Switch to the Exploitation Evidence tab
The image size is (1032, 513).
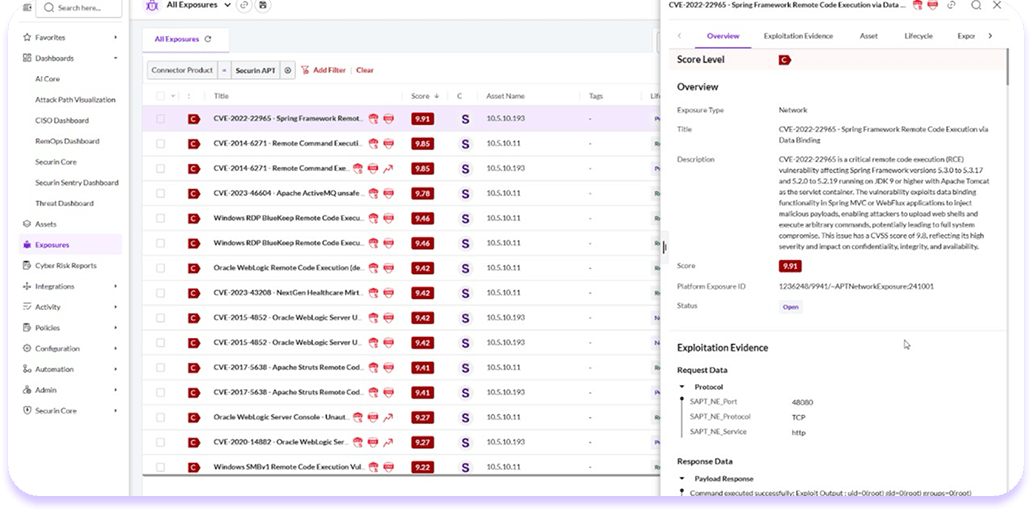[798, 36]
